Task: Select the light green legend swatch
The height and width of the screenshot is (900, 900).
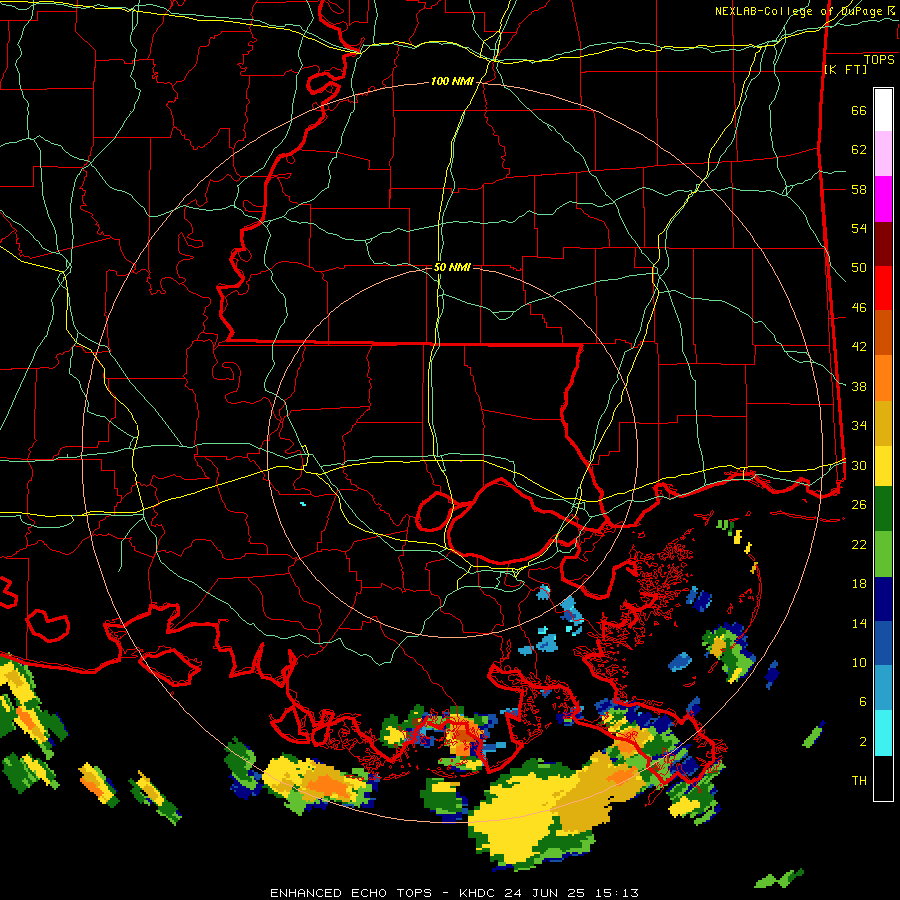Action: (x=883, y=554)
